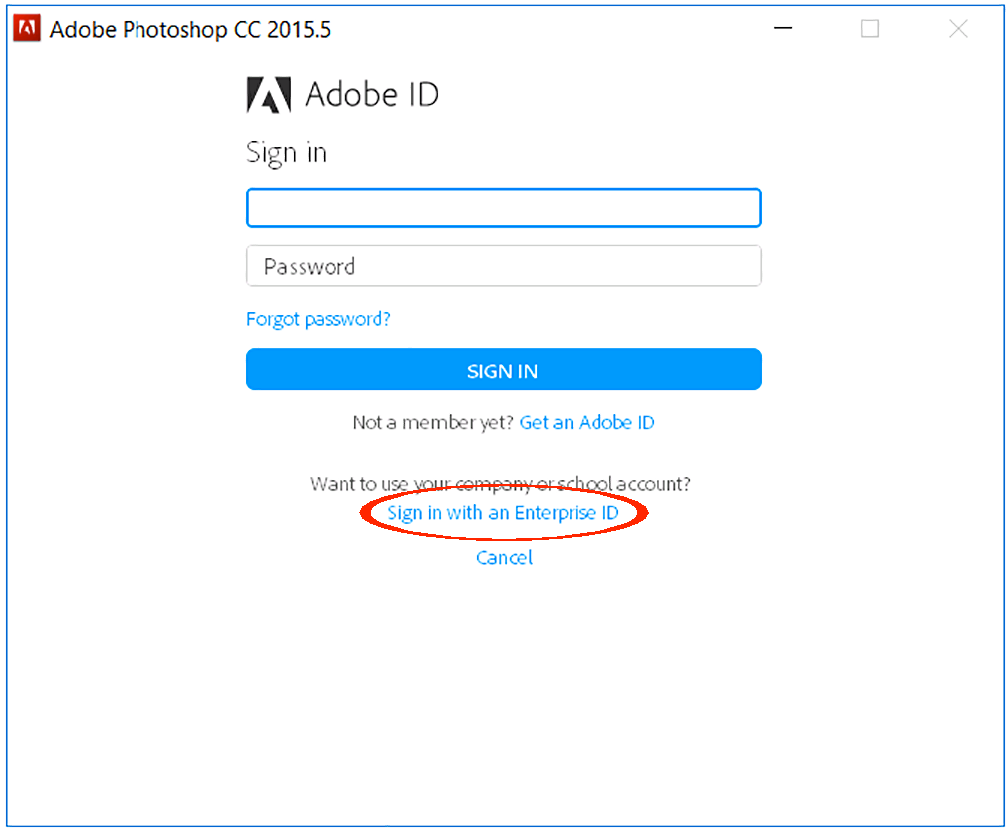Click the 'Not a member yet?' text
The width and height of the screenshot is (1008, 830).
[434, 422]
